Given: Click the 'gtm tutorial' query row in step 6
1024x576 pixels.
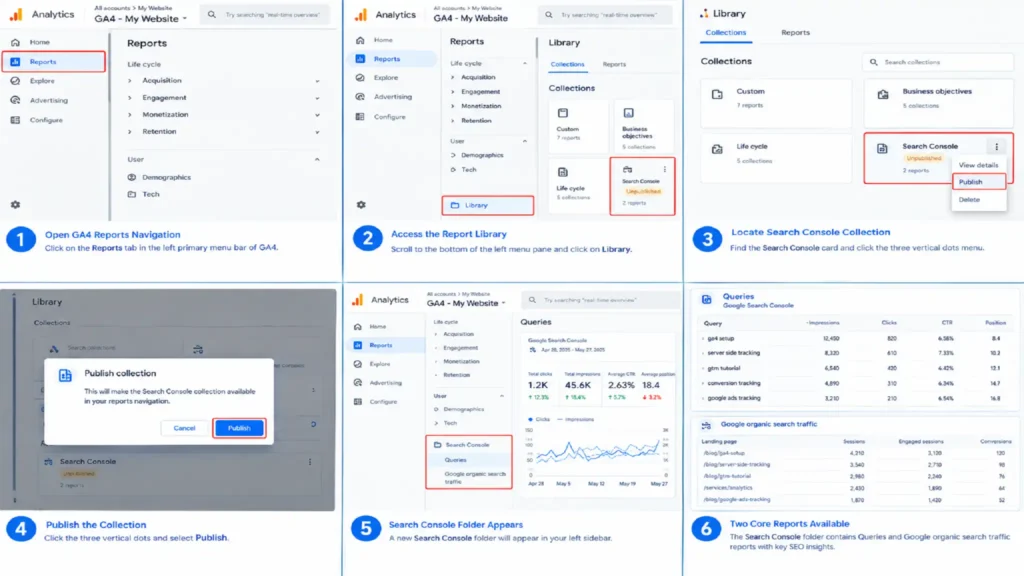Looking at the screenshot, I should click(x=854, y=368).
